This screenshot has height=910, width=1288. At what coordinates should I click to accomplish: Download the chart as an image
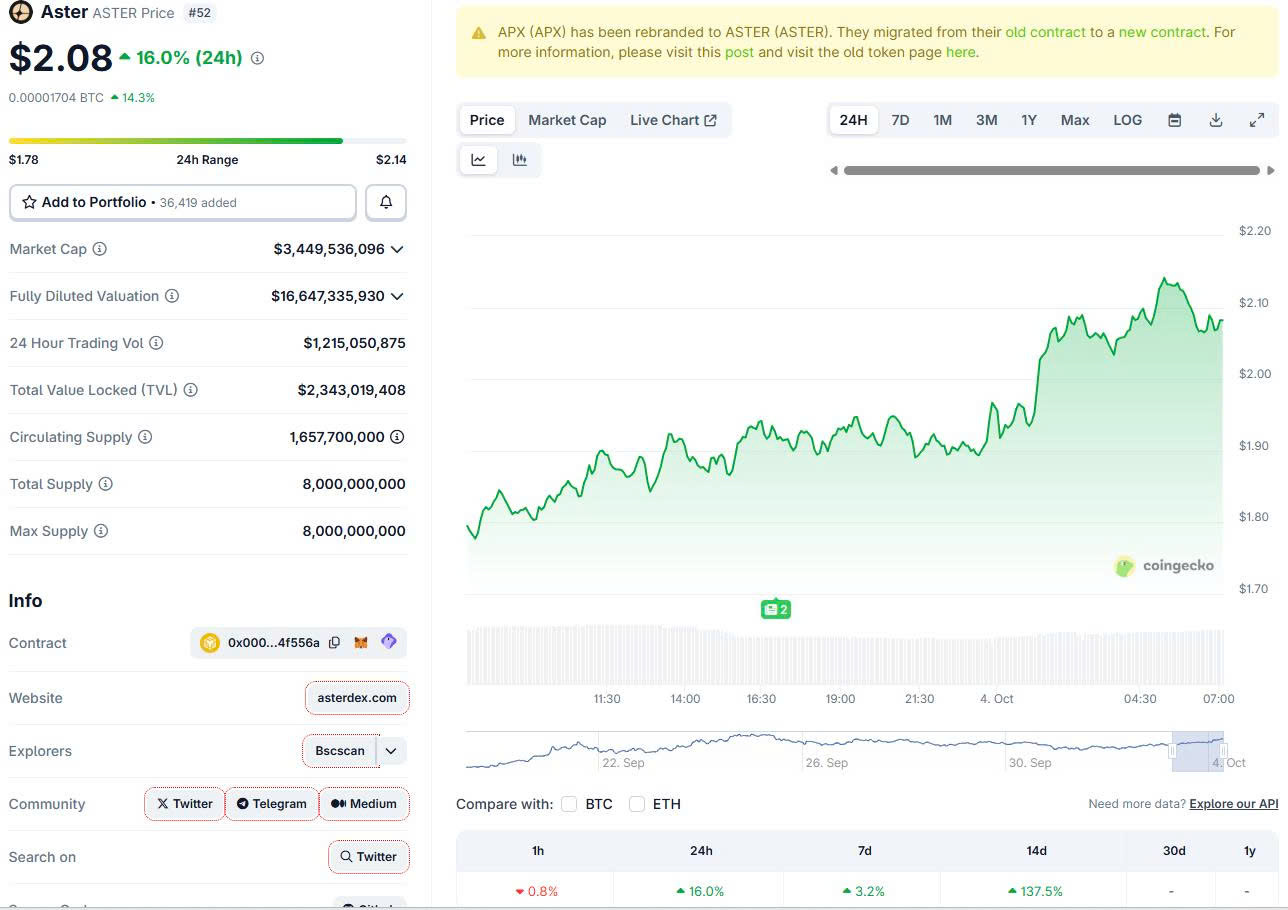(x=1215, y=119)
